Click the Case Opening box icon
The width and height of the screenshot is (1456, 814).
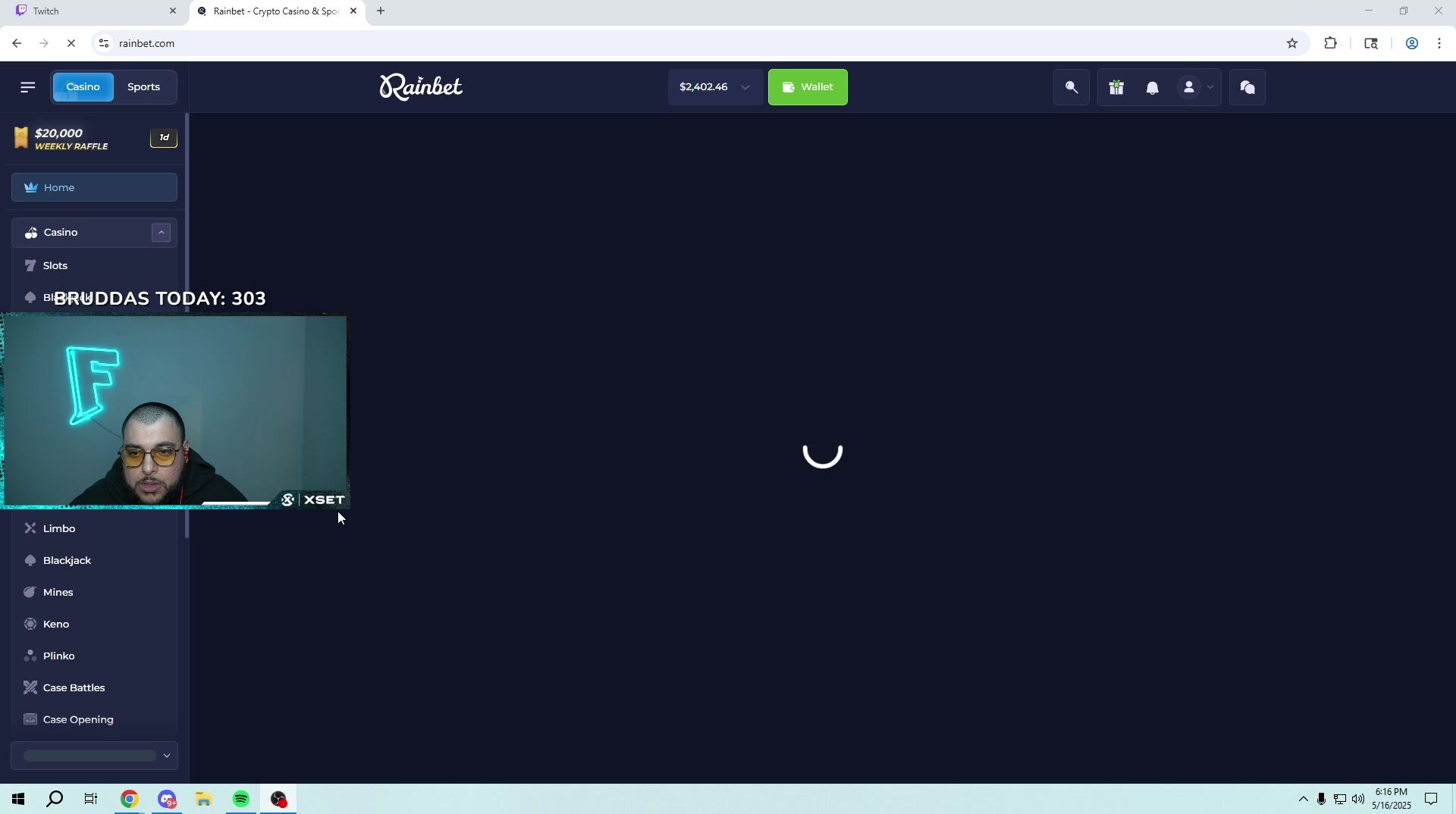pos(30,720)
